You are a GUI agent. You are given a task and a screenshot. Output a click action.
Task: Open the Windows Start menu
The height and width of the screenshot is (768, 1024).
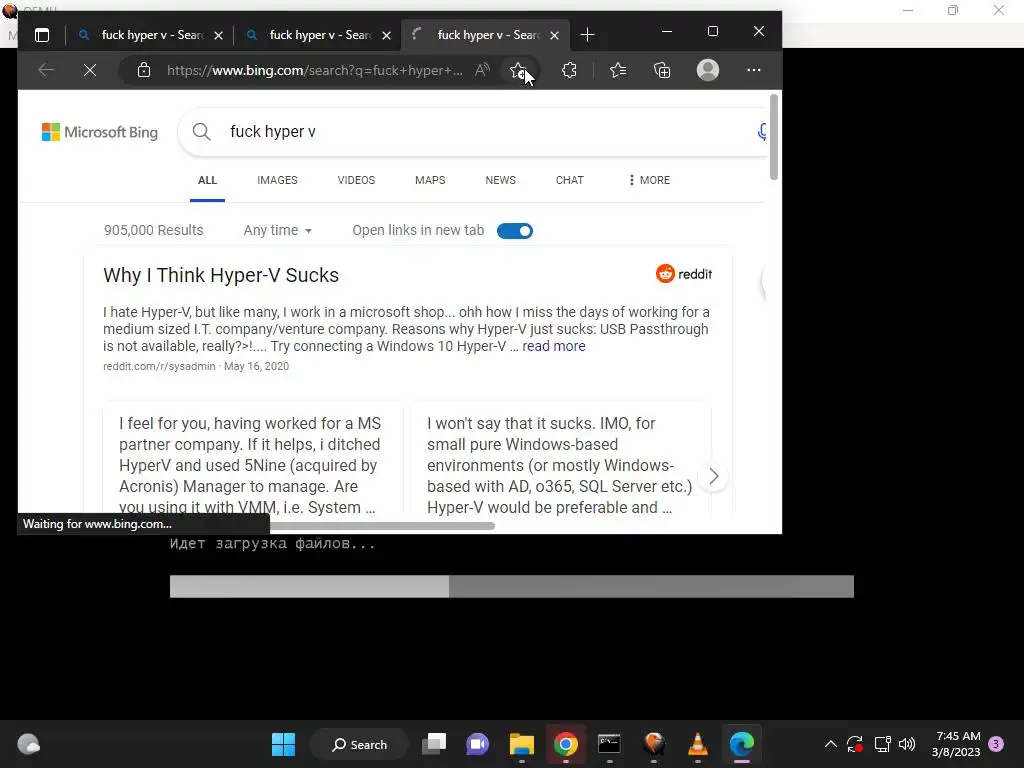283,744
